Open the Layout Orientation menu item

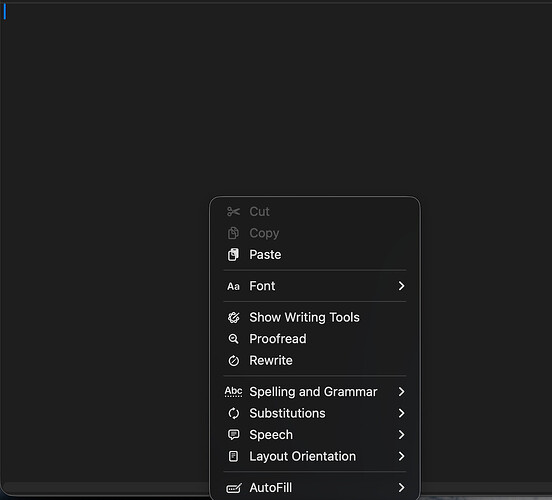pyautogui.click(x=315, y=456)
